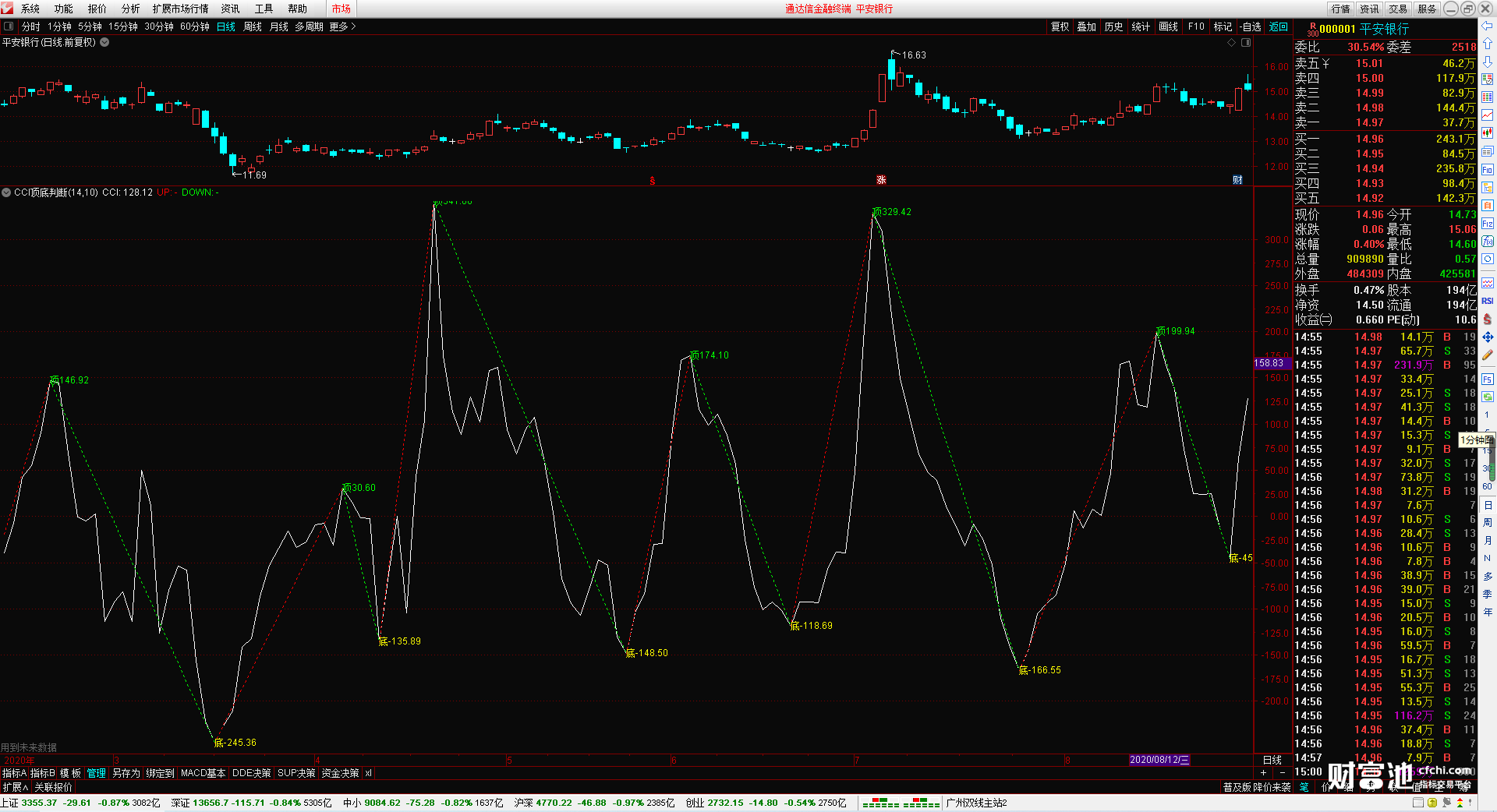
Task: Open 画线 drawing tools
Action: point(1169,26)
